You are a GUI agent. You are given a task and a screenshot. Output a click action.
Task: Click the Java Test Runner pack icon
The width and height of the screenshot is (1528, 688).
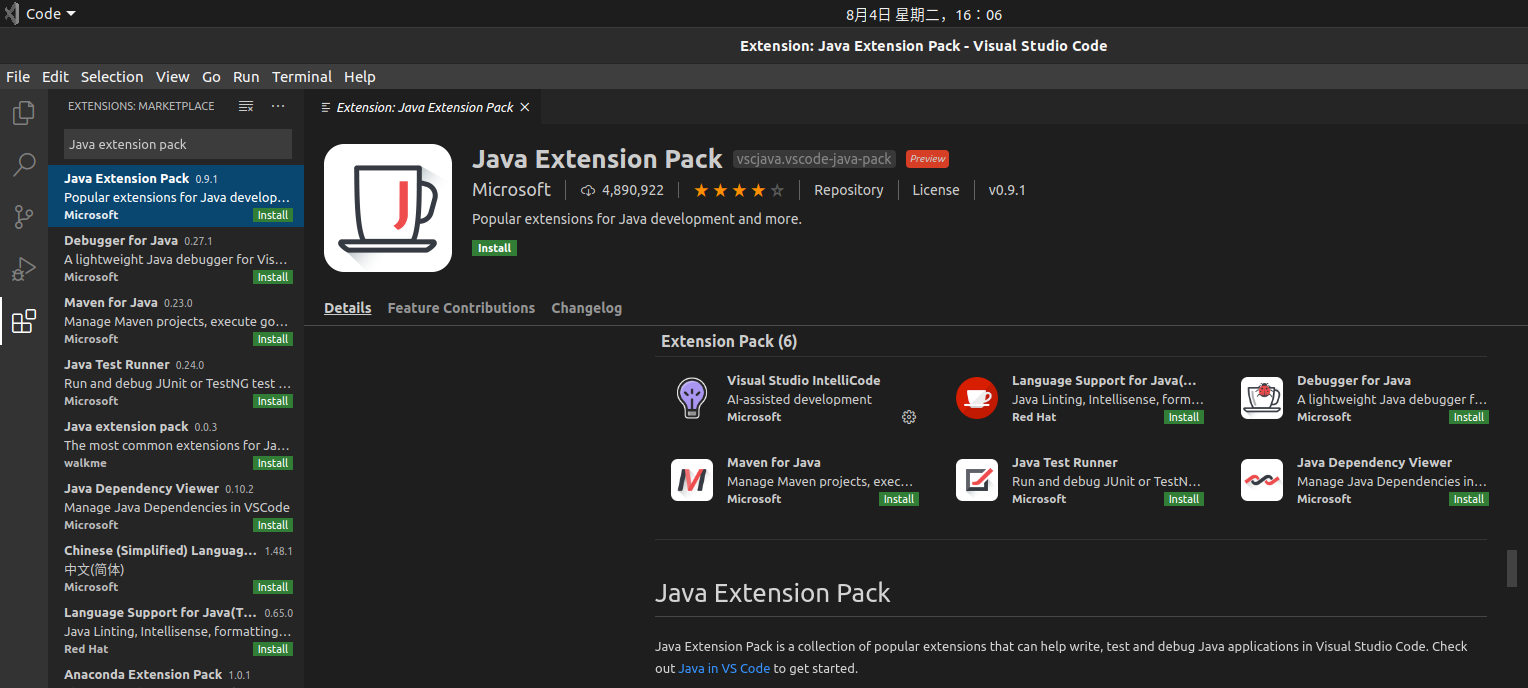pyautogui.click(x=977, y=480)
